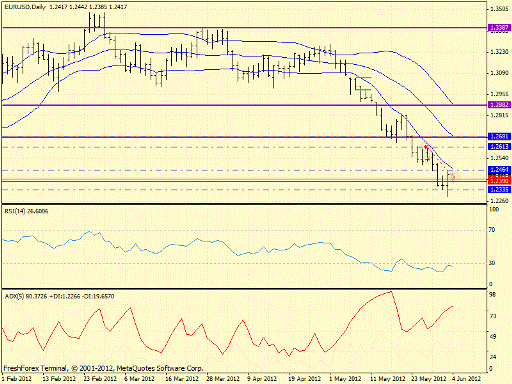This screenshot has height=384, width=512.
Task: Click the blue 1.2335 price level tag
Action: tap(499, 189)
